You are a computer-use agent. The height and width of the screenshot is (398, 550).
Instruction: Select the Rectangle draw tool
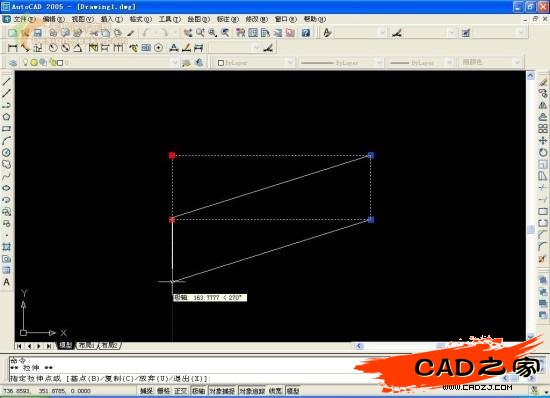click(6, 129)
